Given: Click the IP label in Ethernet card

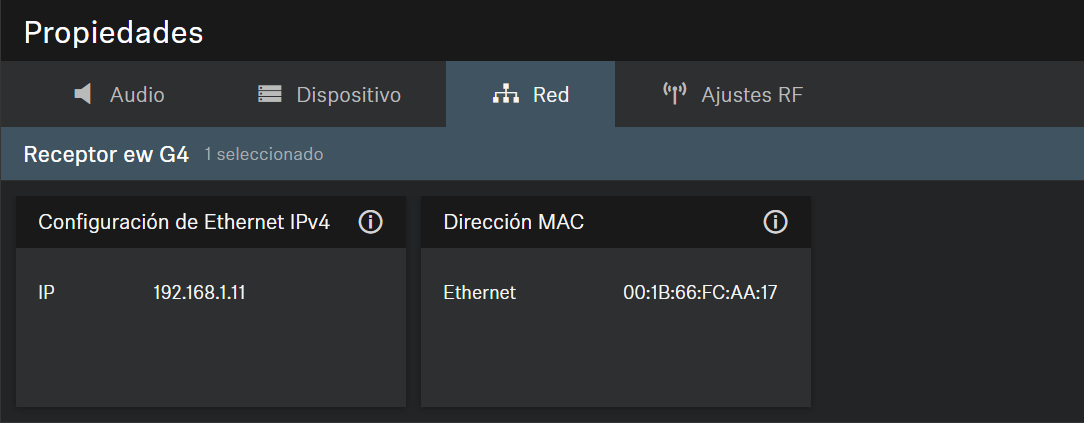Looking at the screenshot, I should (46, 293).
